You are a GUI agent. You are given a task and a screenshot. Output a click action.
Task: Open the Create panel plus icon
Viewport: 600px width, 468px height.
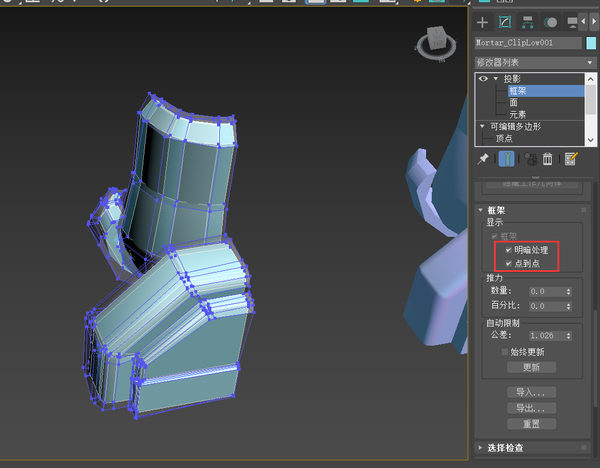coord(482,23)
